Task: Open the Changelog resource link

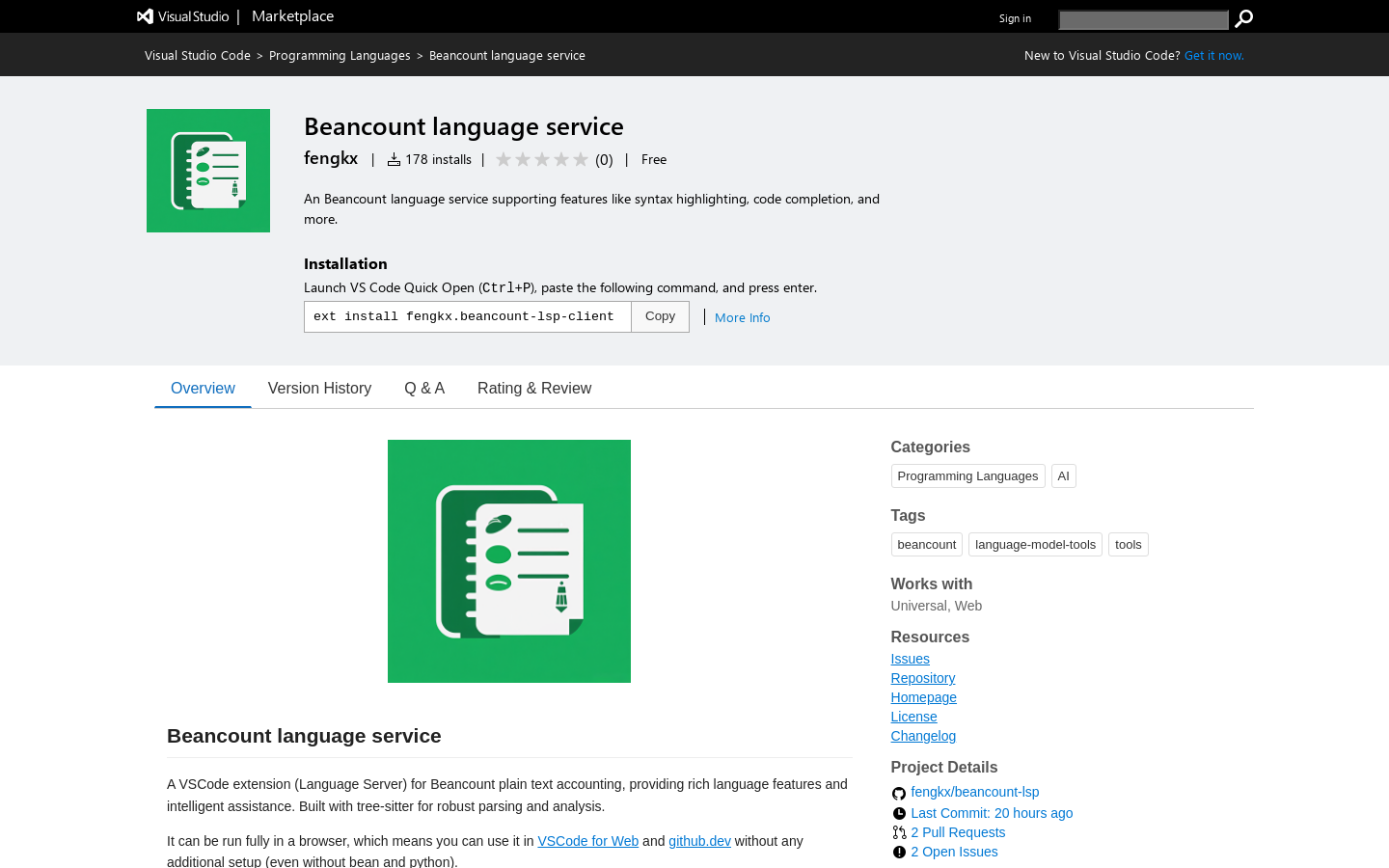Action: coord(923,736)
